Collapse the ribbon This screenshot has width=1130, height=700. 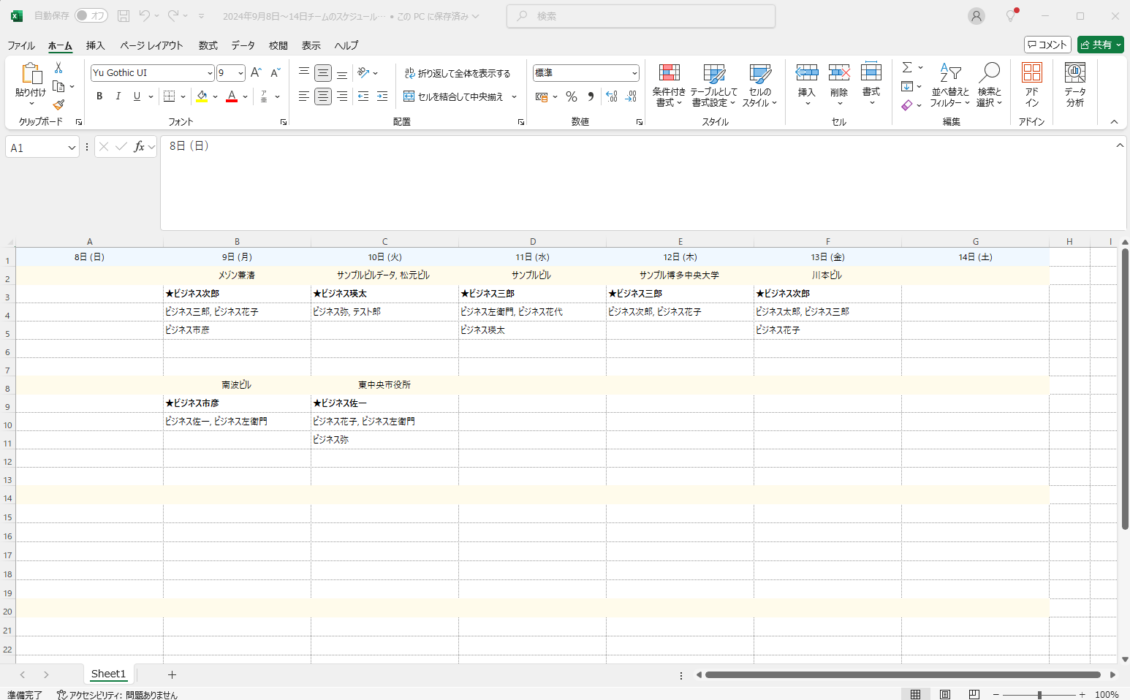pos(1114,122)
